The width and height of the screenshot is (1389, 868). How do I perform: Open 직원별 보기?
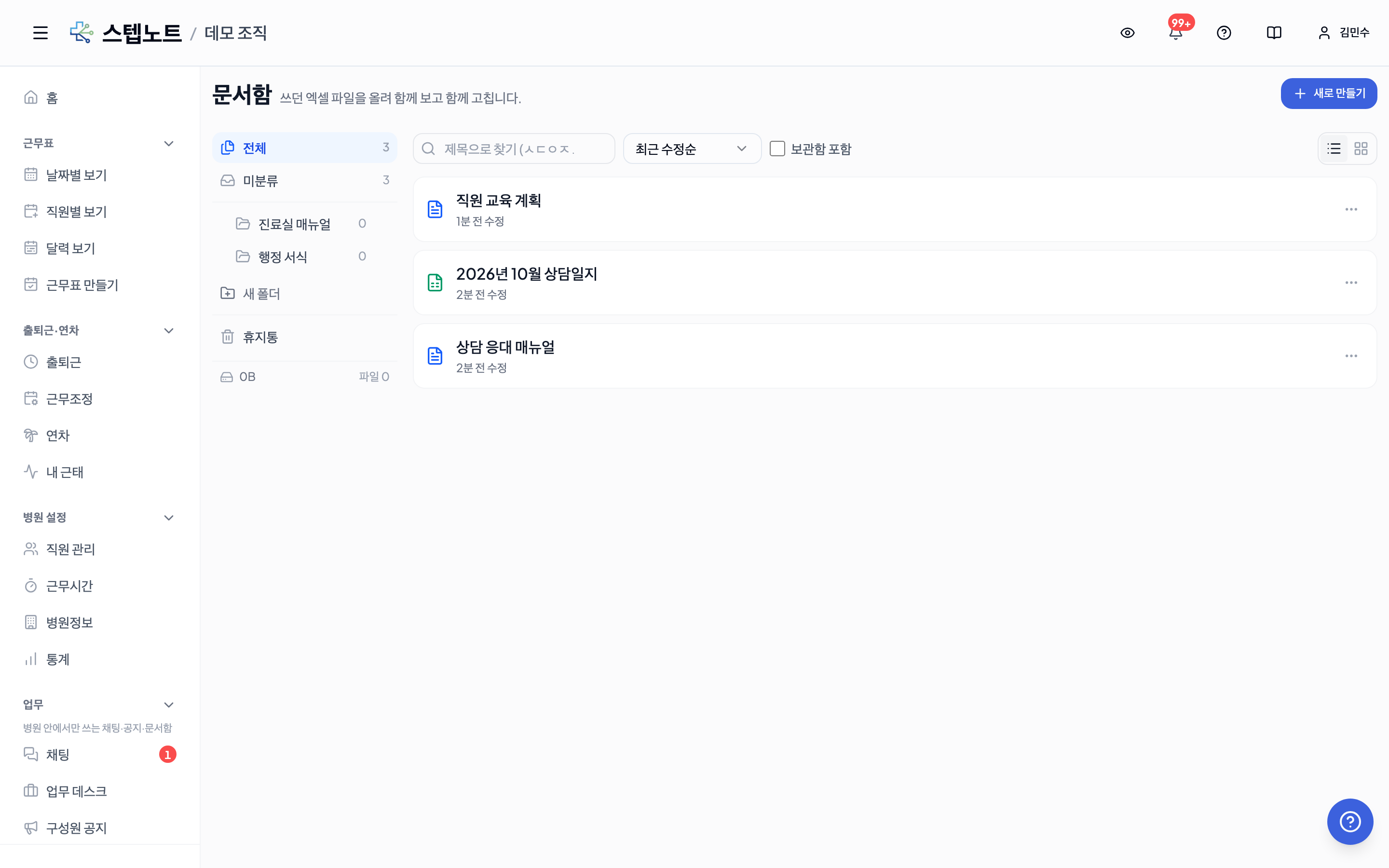(100, 211)
